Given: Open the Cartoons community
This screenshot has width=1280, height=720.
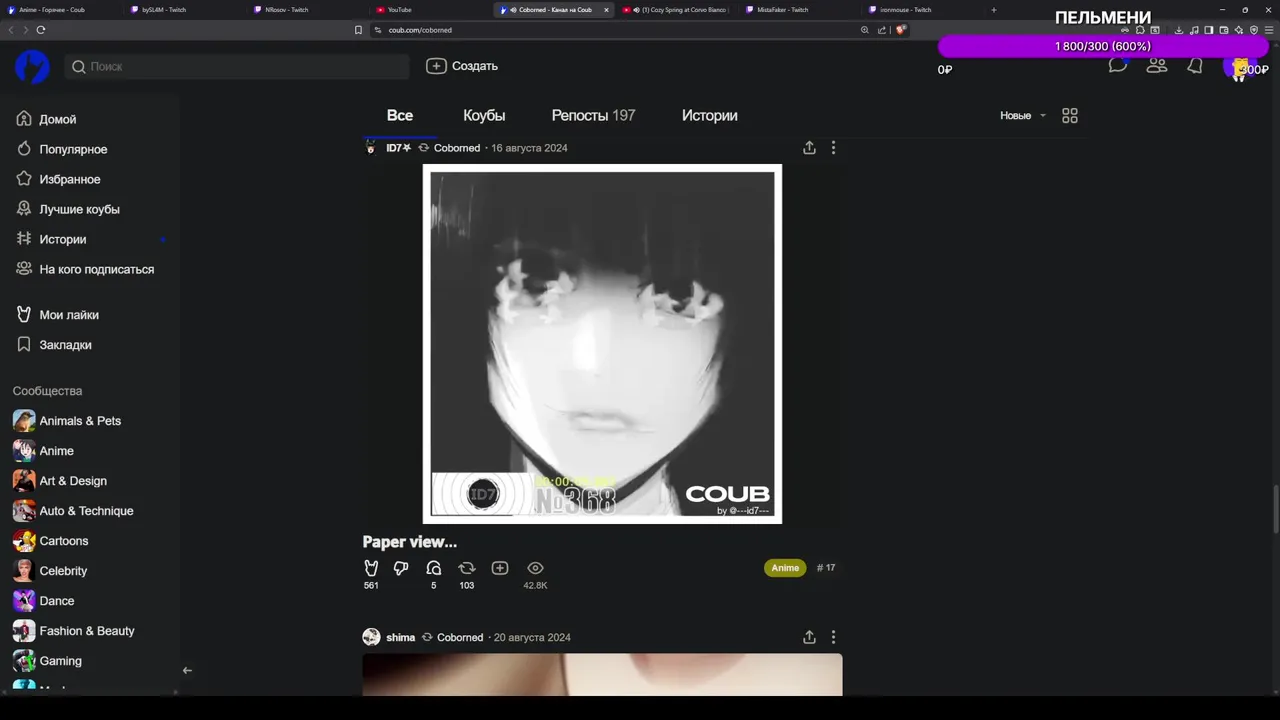Looking at the screenshot, I should (x=51, y=541).
